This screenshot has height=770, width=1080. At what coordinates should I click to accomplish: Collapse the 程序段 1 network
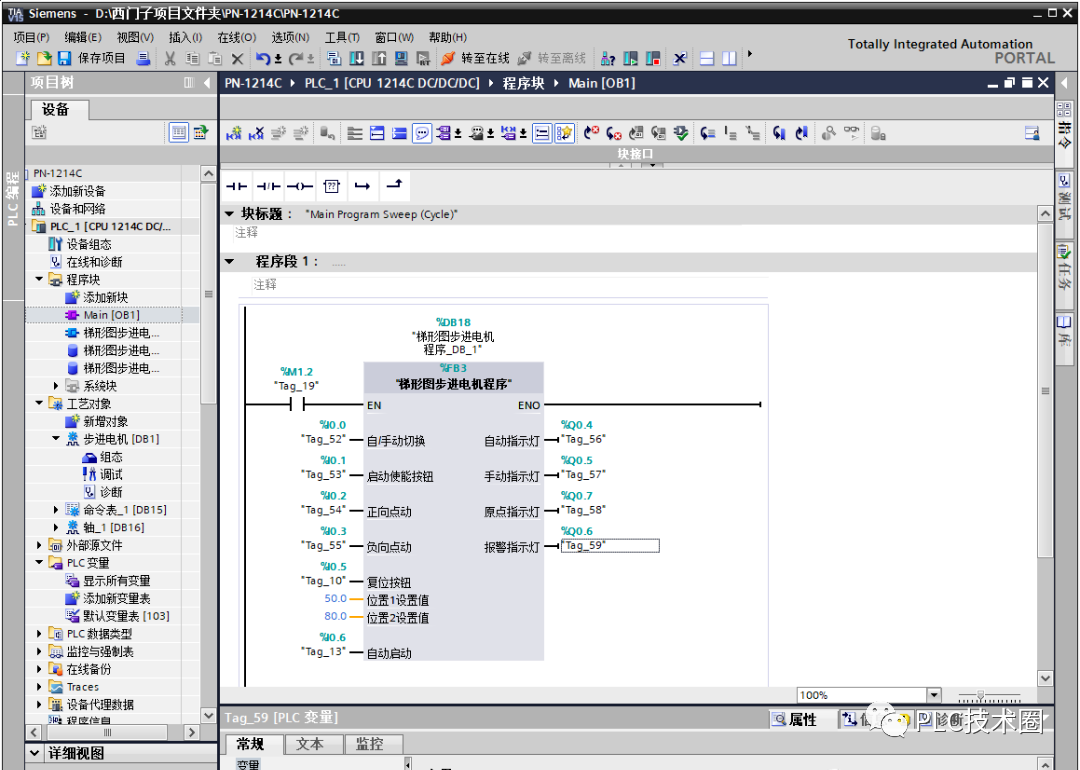click(230, 262)
